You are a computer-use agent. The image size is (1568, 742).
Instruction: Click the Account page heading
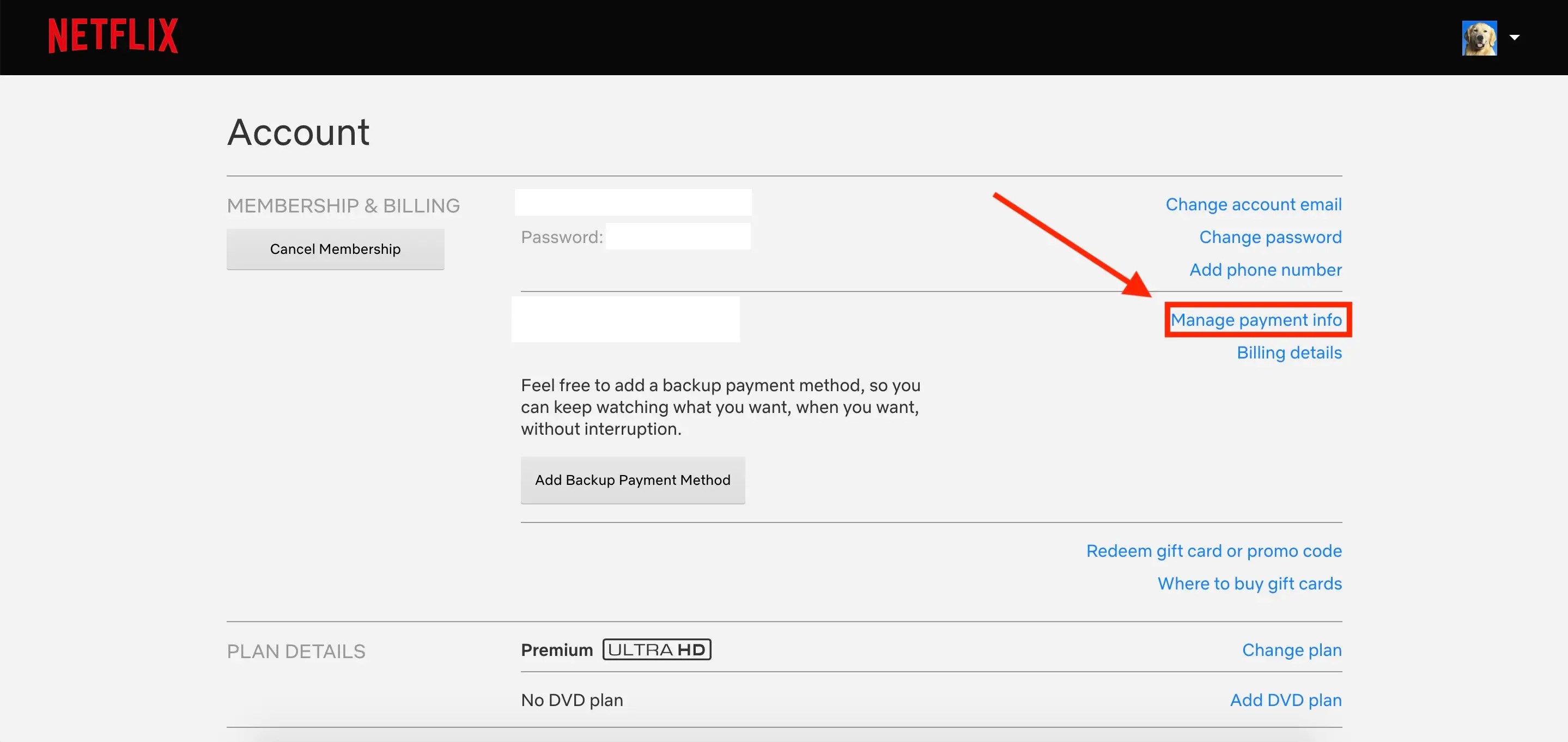pos(298,132)
